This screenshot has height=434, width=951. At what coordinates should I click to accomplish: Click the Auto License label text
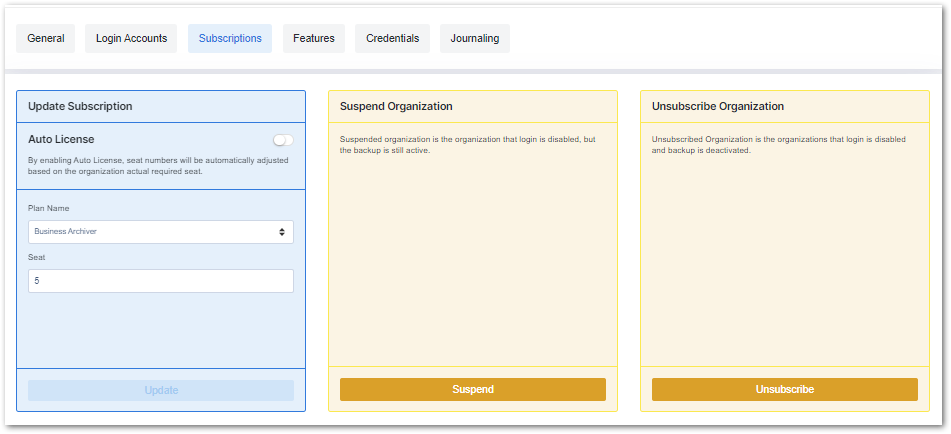point(61,139)
